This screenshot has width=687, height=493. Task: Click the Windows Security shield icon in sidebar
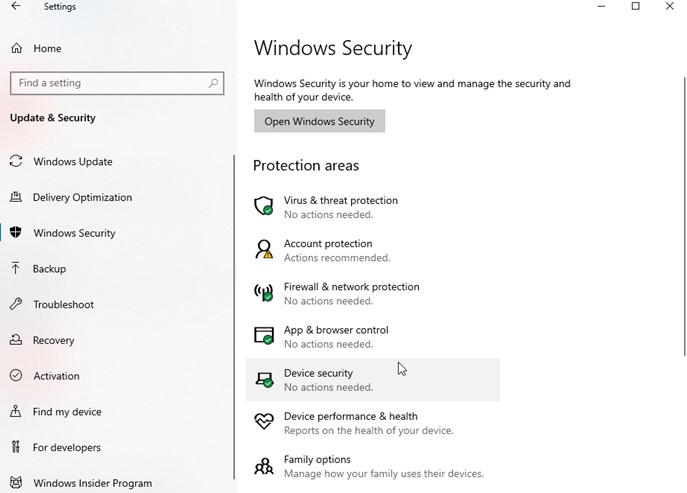[16, 232]
